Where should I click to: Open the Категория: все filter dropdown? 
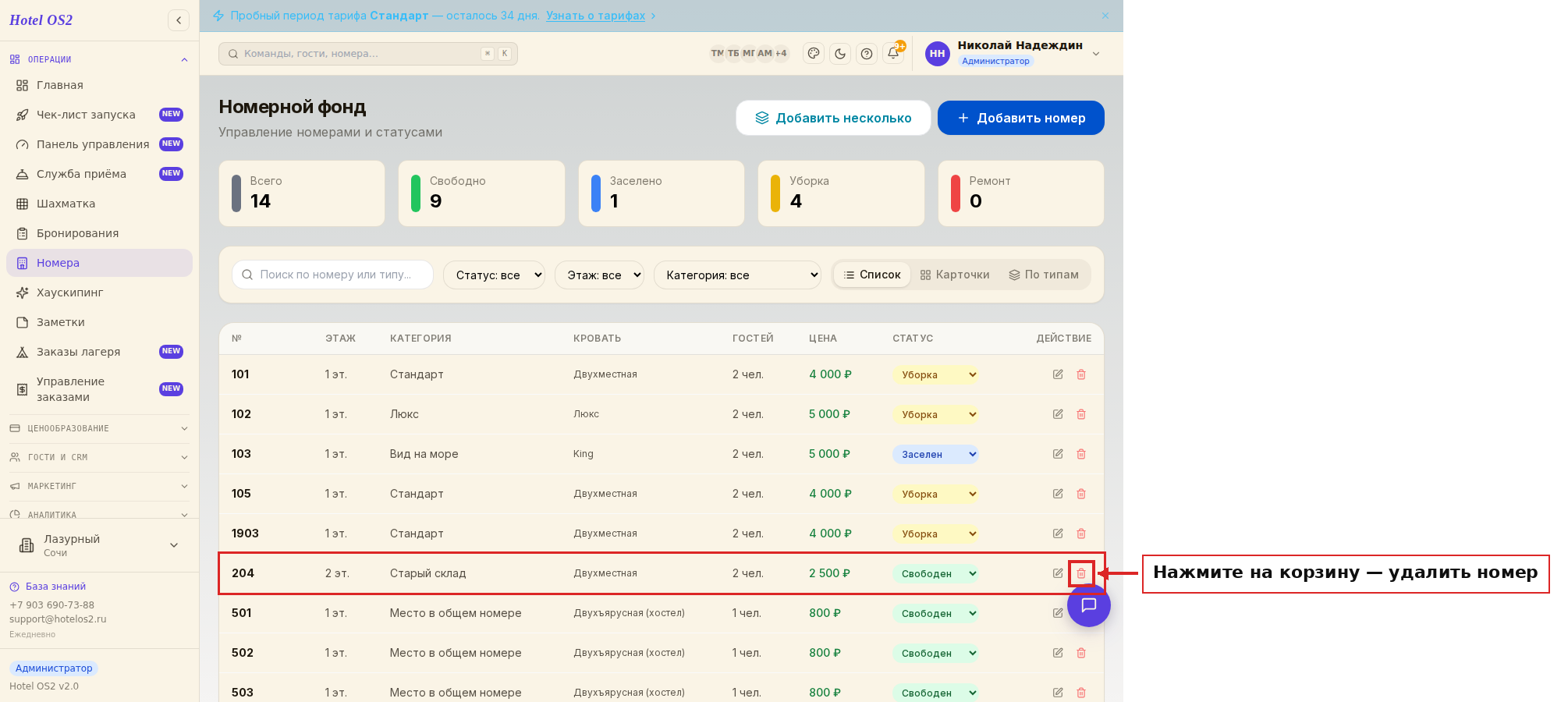pos(737,275)
